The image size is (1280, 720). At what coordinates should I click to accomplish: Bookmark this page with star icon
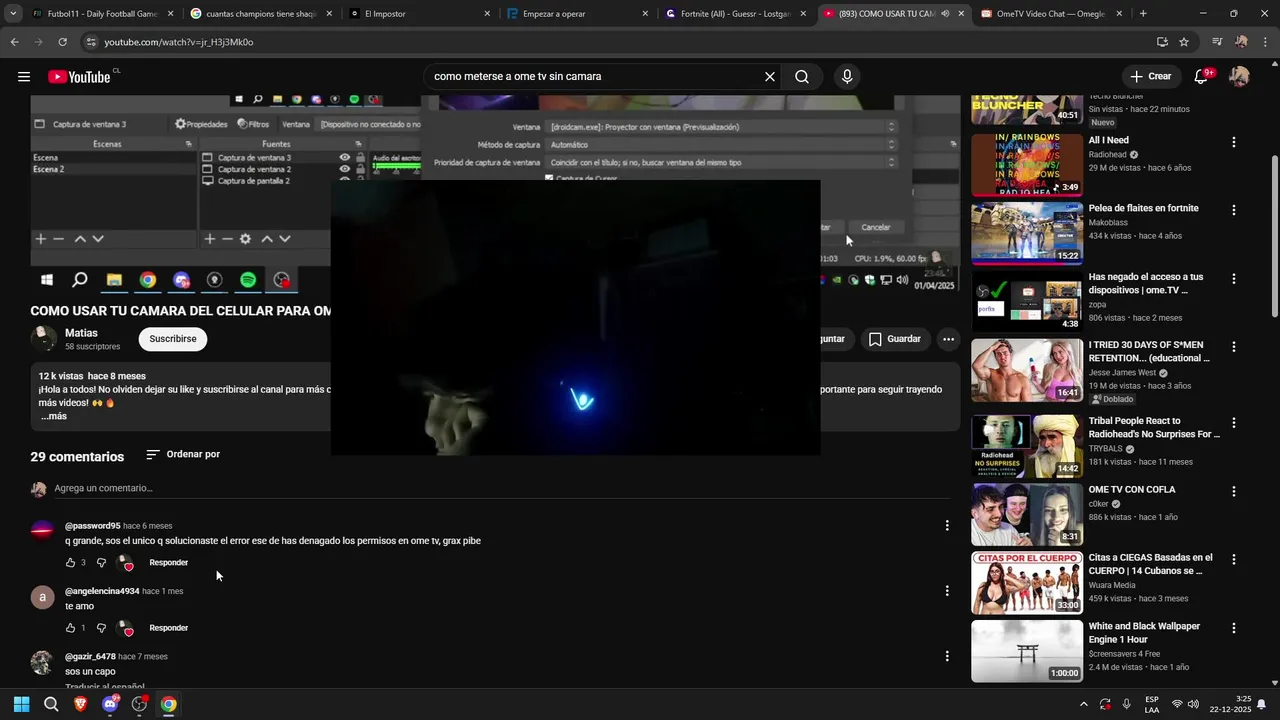point(1184,42)
